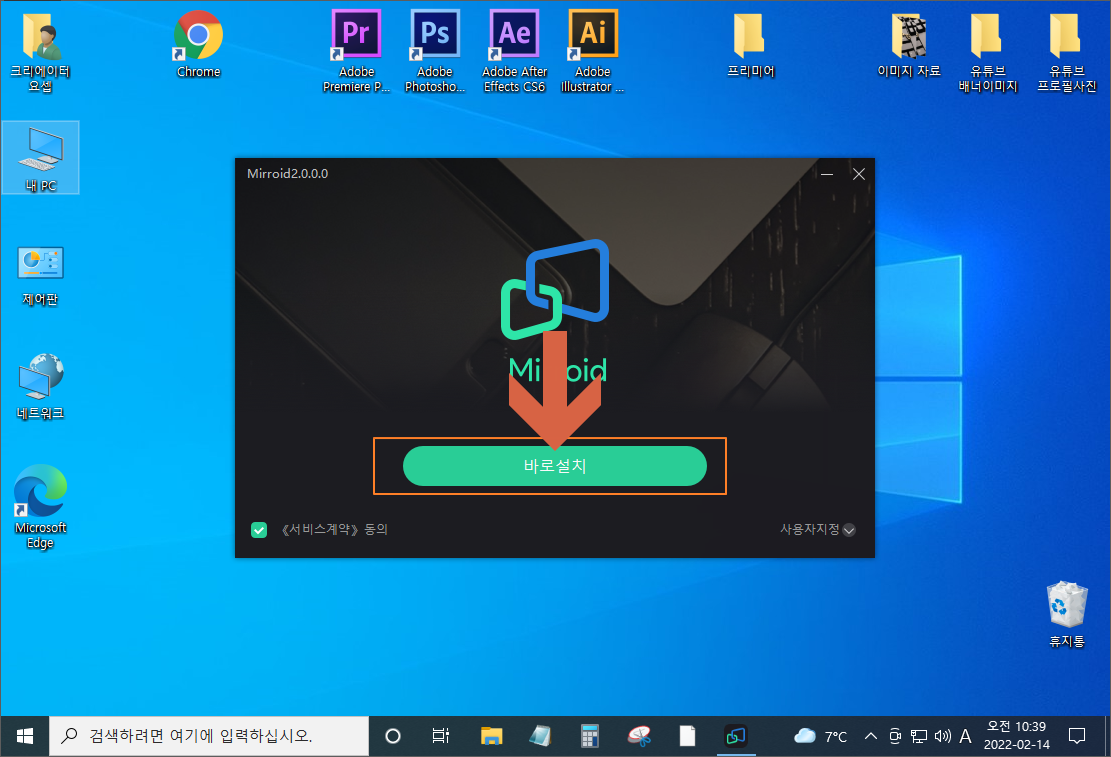The width and height of the screenshot is (1111, 757).
Task: Toggle the IME language indicator A
Action: (965, 736)
